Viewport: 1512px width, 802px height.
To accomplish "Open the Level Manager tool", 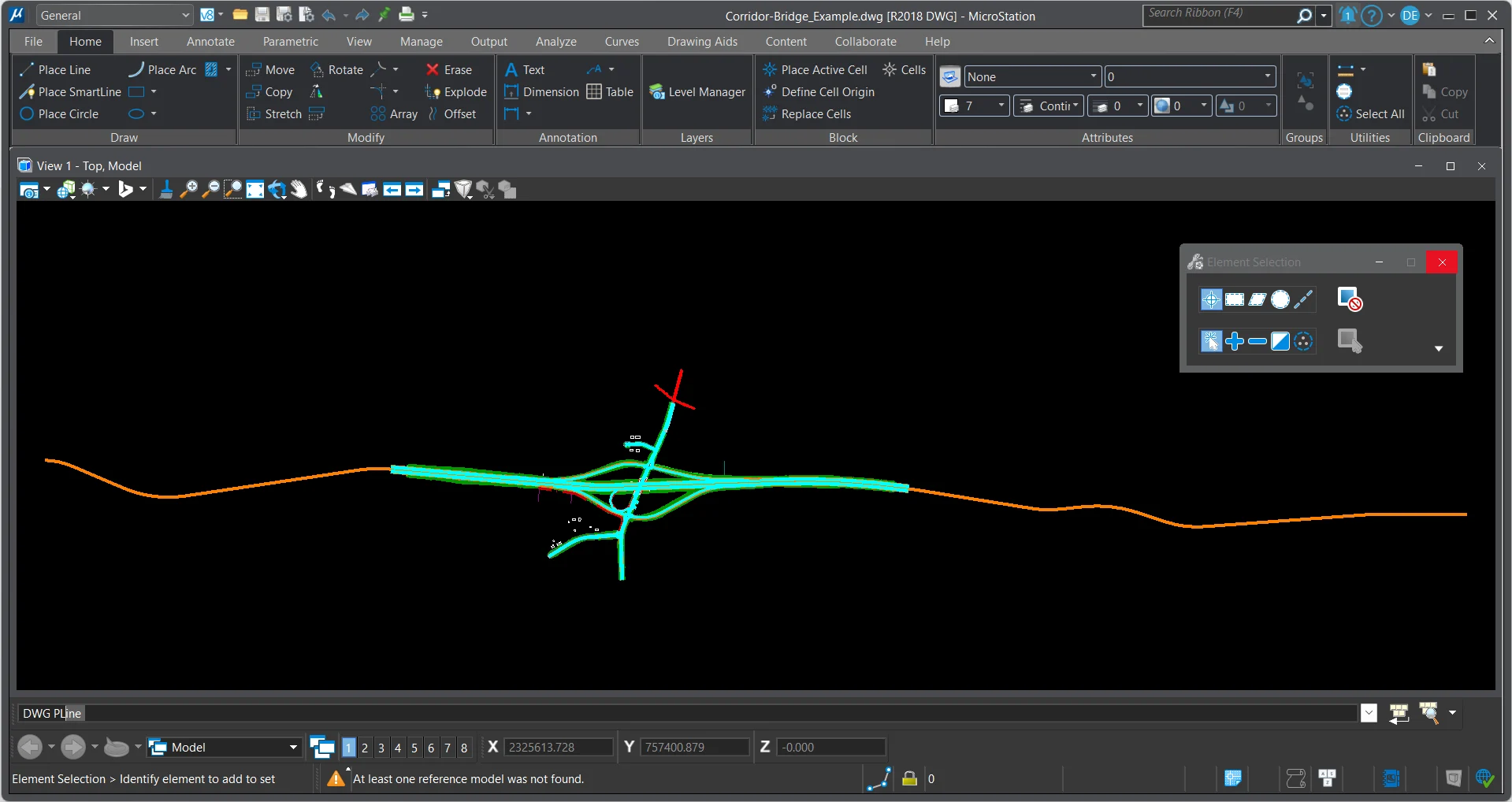I will click(x=697, y=92).
